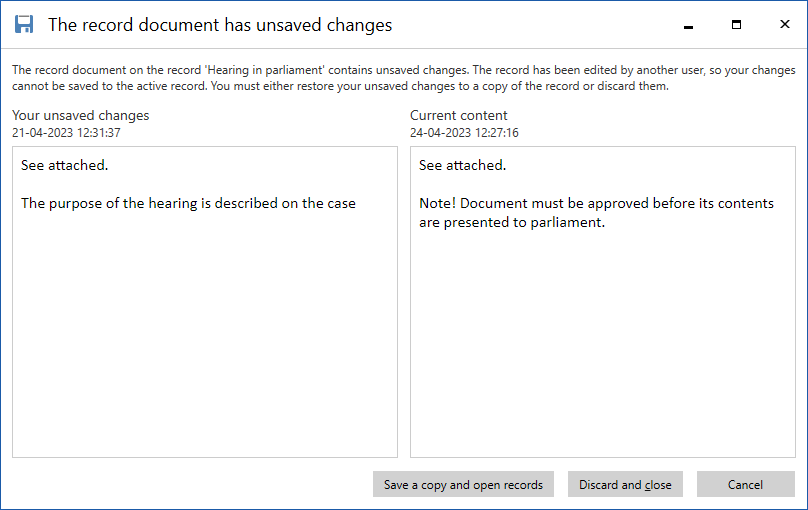Place cursor in 'Note! Document must be approved' text
The width and height of the screenshot is (808, 510).
coord(596,203)
